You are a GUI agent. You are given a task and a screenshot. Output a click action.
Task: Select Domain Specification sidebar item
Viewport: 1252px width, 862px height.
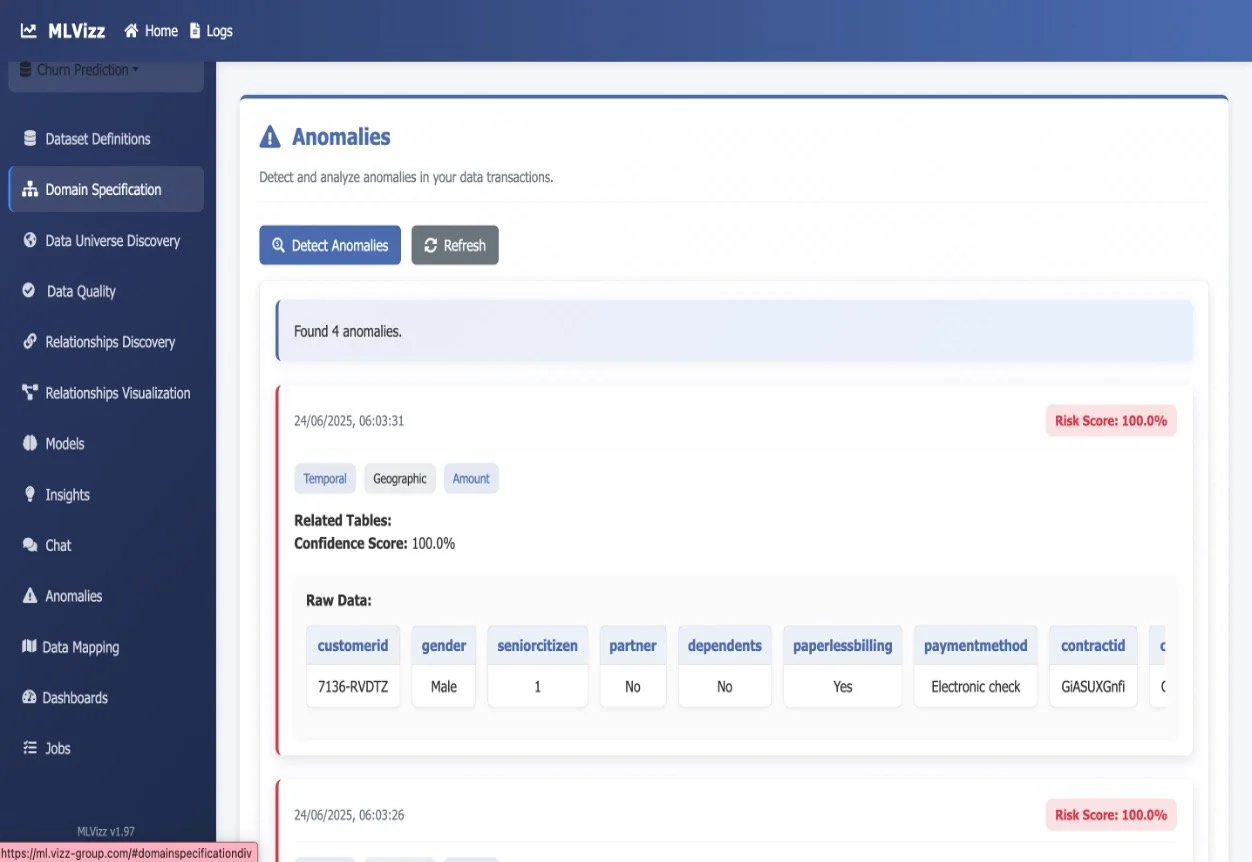tap(106, 190)
